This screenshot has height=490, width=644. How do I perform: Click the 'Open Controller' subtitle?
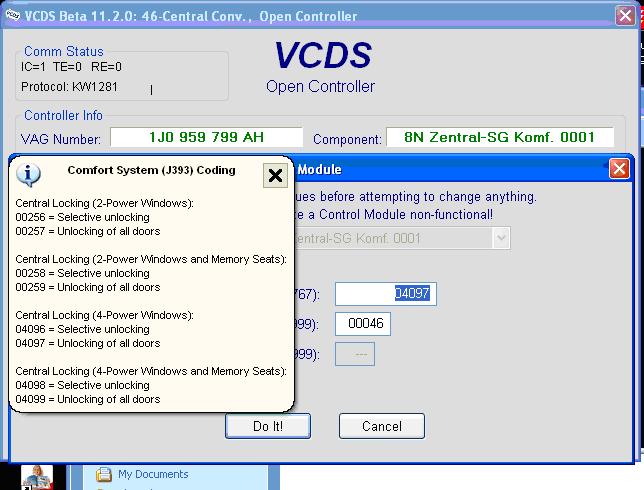coord(320,87)
